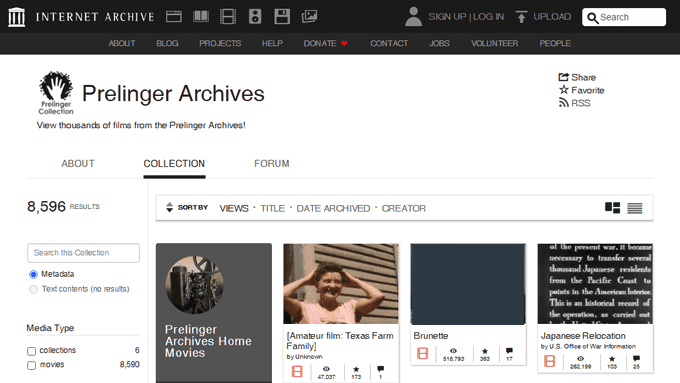Switch to tile grid view icon

tap(612, 208)
